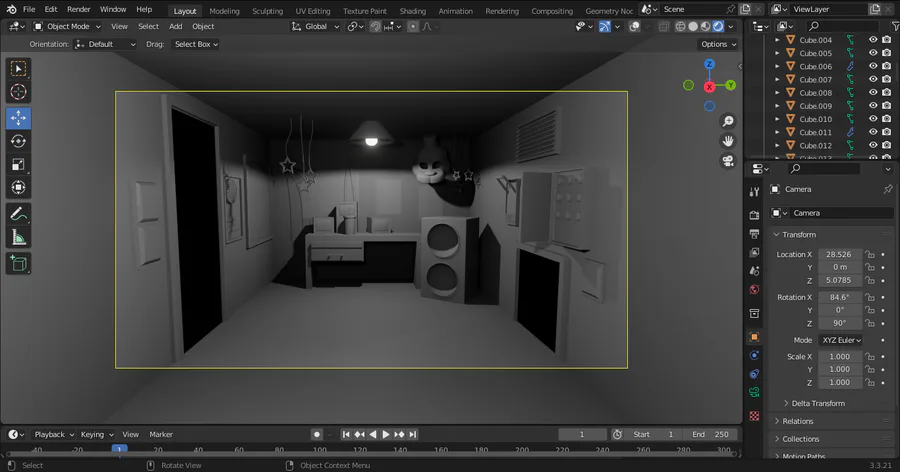Open the XYZ Euler rotation mode dropdown

(841, 340)
